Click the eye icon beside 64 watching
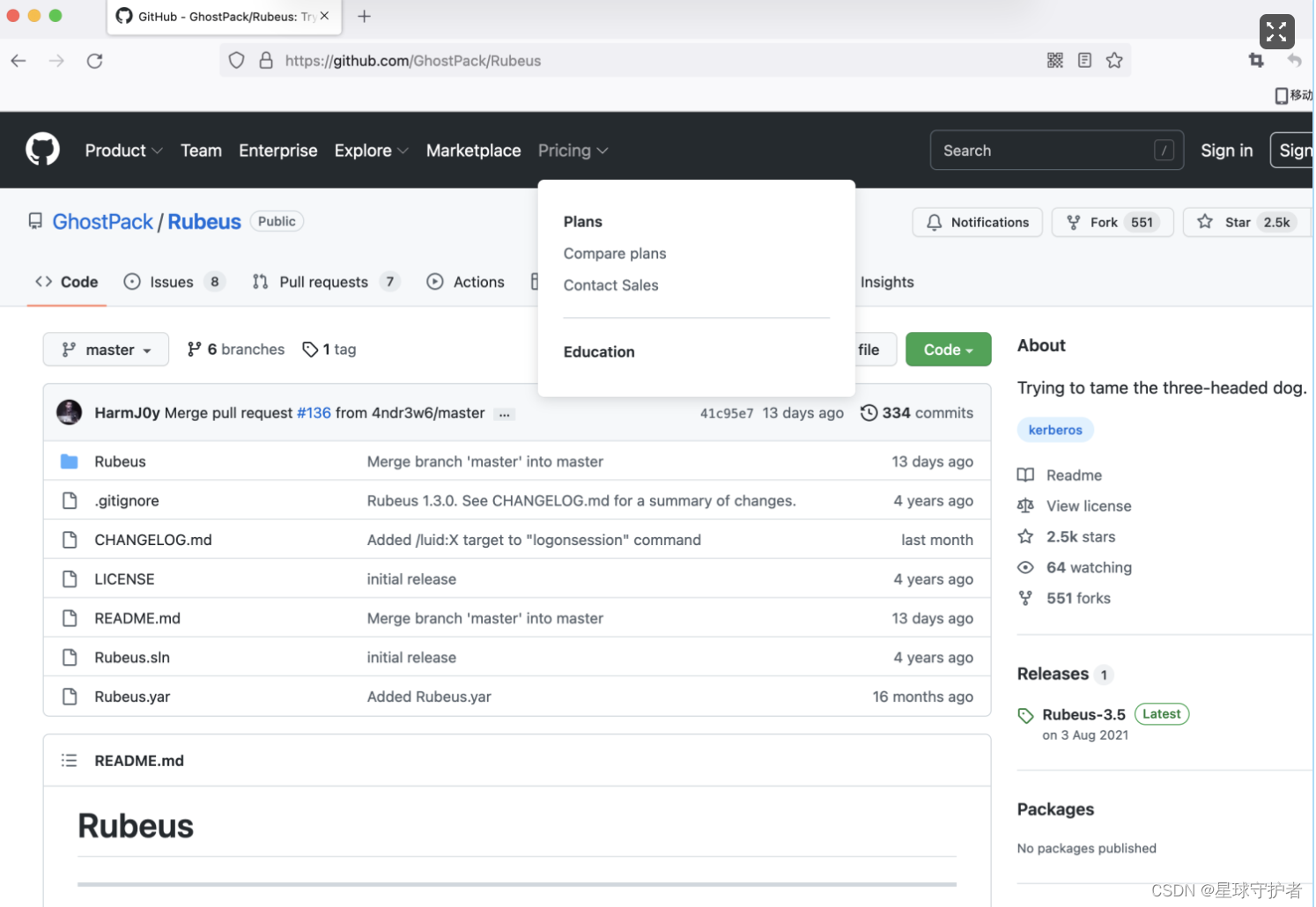This screenshot has width=1316, height=907. point(1025,568)
